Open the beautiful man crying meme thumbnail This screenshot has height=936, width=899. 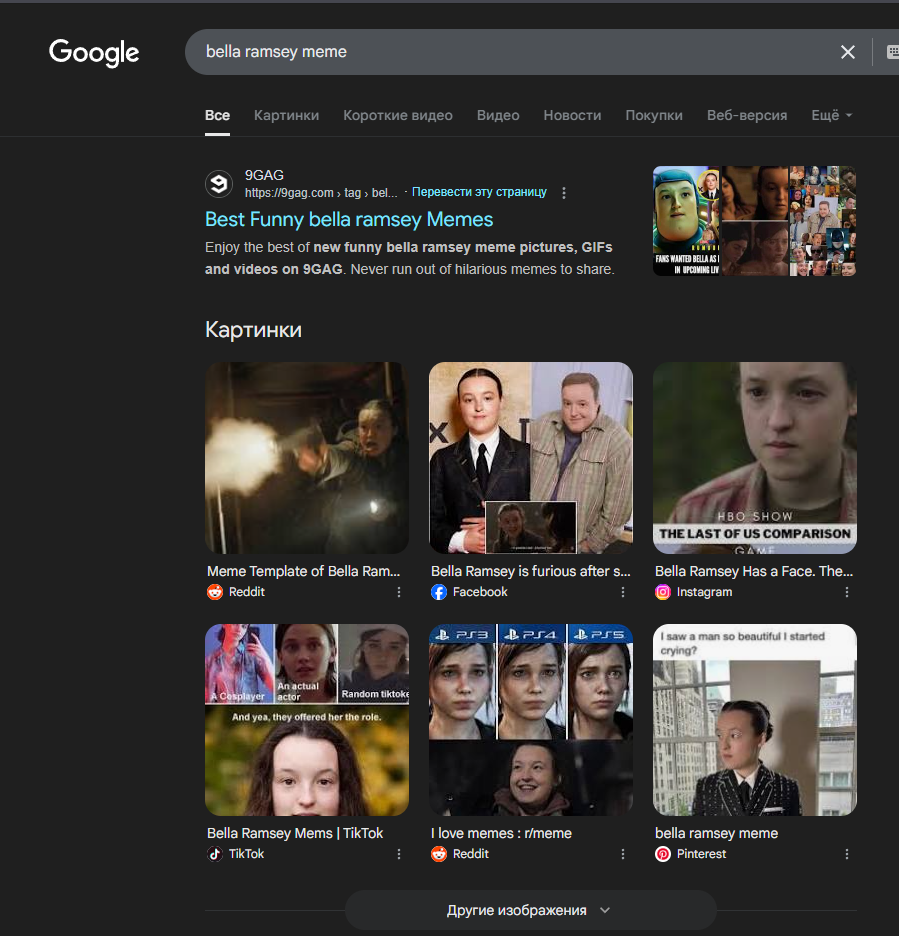click(755, 720)
